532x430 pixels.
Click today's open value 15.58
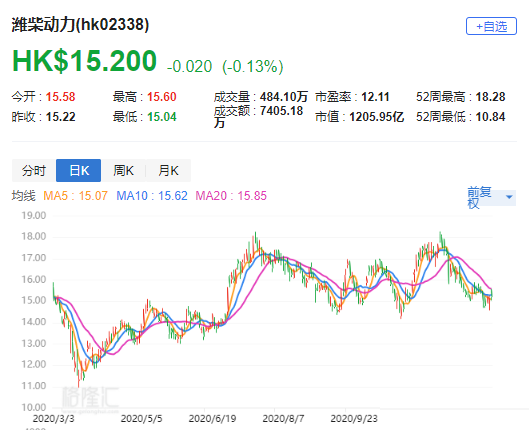pyautogui.click(x=60, y=97)
